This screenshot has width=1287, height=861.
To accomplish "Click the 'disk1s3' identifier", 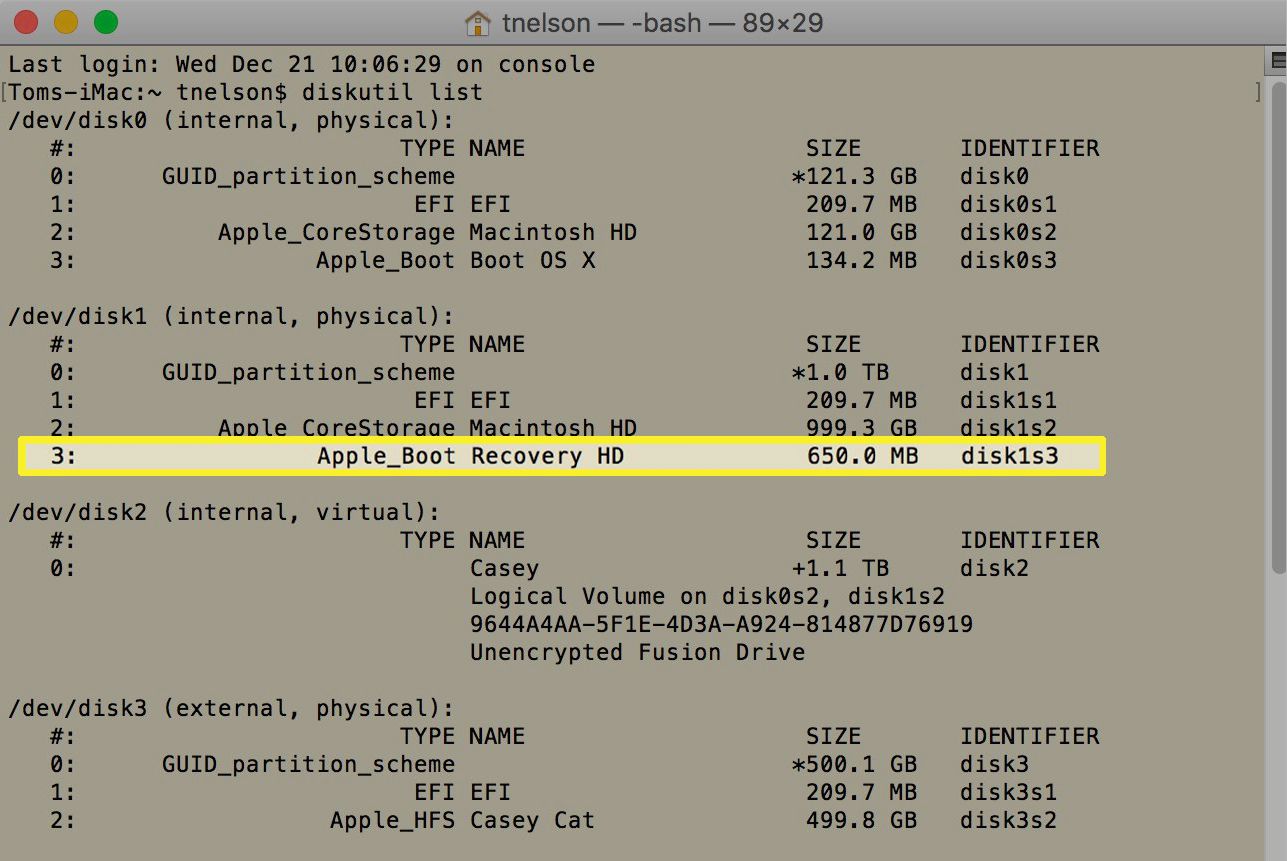I will (1009, 457).
